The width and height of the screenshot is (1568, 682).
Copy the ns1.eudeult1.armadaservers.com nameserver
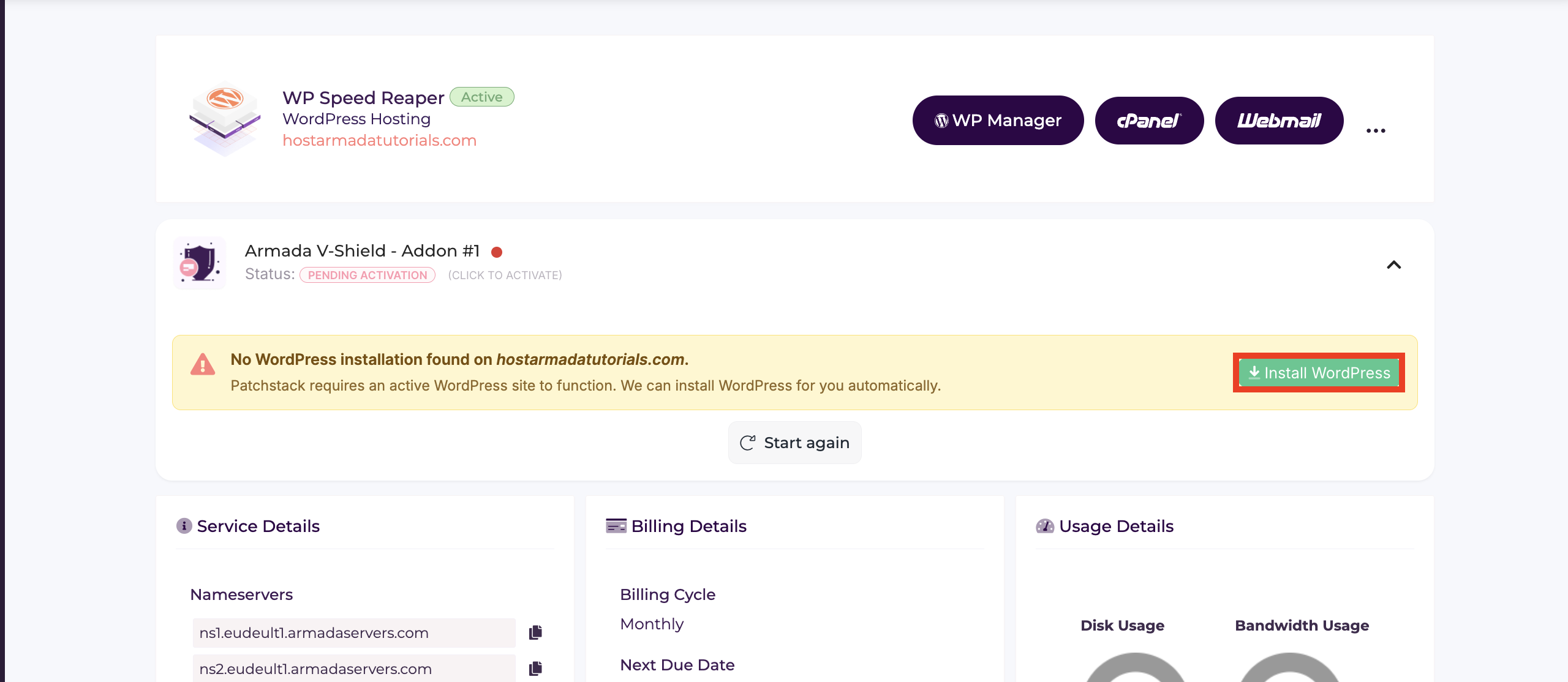click(535, 632)
